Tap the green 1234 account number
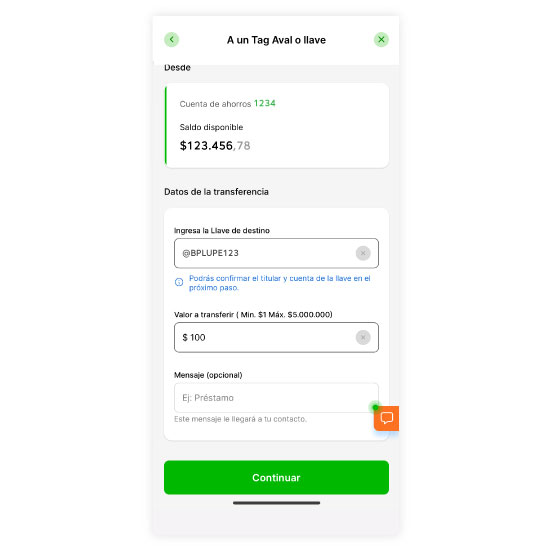Image resolution: width=550 pixels, height=550 pixels. coord(265,103)
